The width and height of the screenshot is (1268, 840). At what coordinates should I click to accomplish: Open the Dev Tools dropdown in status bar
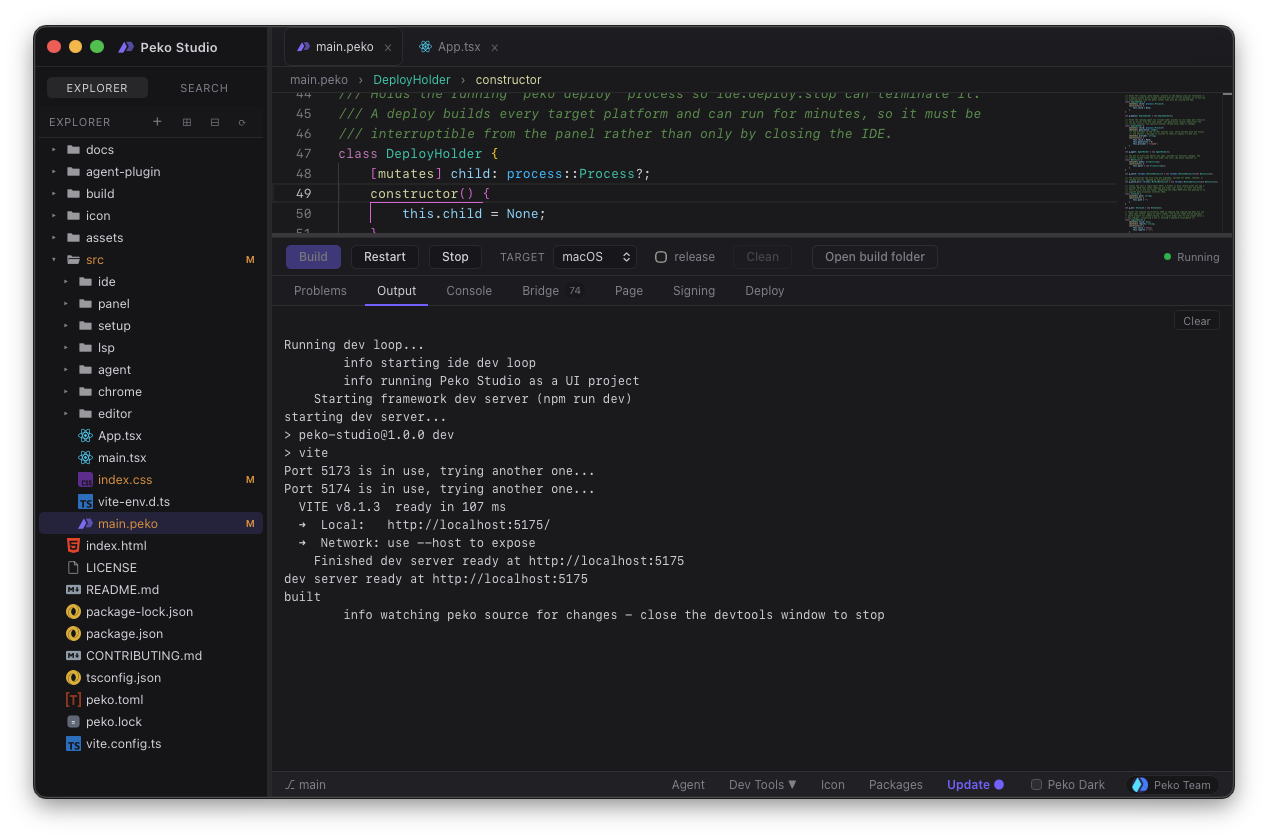point(763,785)
